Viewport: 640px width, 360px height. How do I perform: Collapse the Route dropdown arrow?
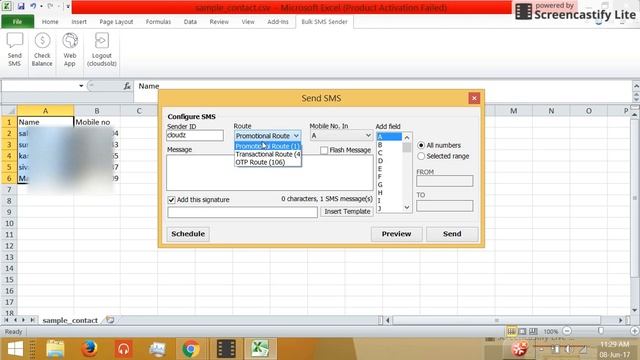[296, 136]
